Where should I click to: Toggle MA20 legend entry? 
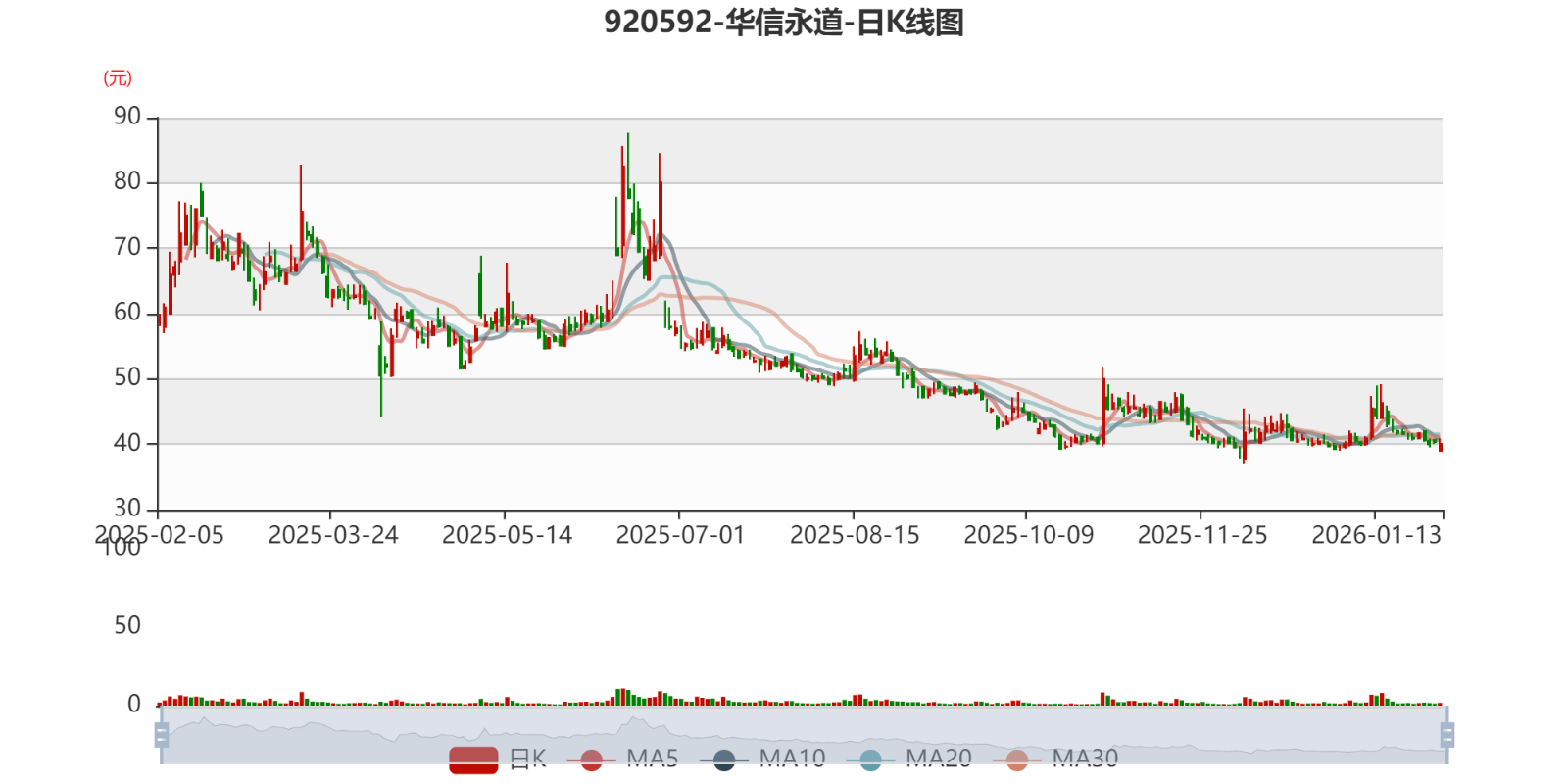[908, 759]
